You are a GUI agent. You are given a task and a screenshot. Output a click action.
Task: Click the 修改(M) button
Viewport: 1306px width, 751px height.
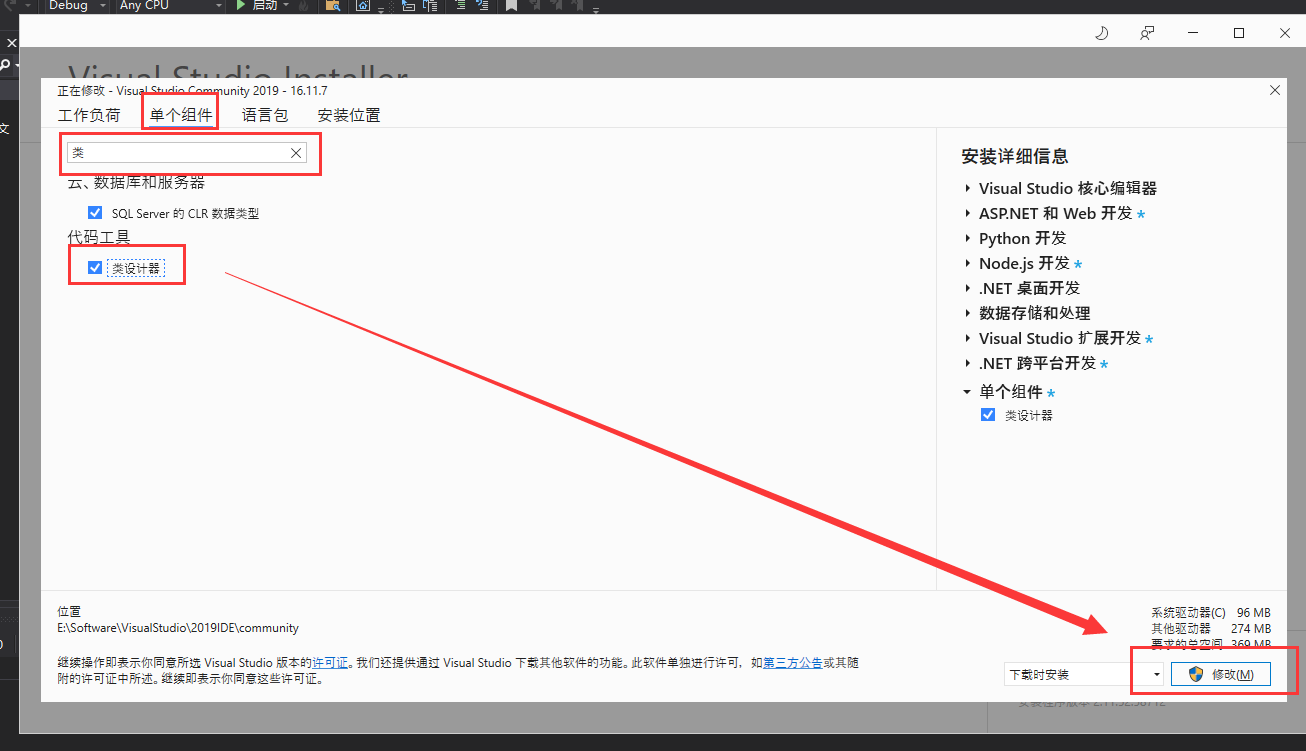pyautogui.click(x=1221, y=674)
